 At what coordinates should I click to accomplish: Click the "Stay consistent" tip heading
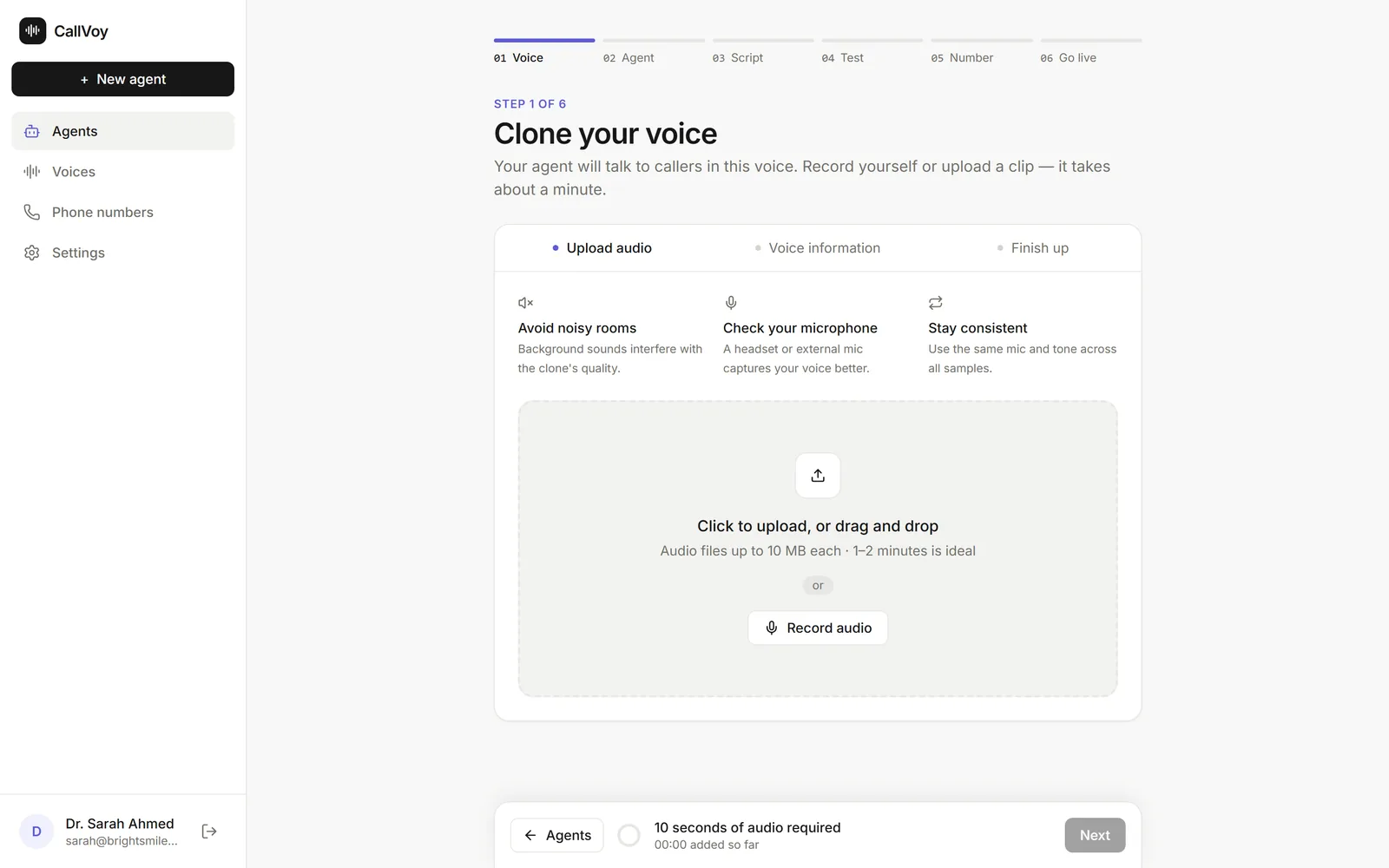[x=978, y=328]
